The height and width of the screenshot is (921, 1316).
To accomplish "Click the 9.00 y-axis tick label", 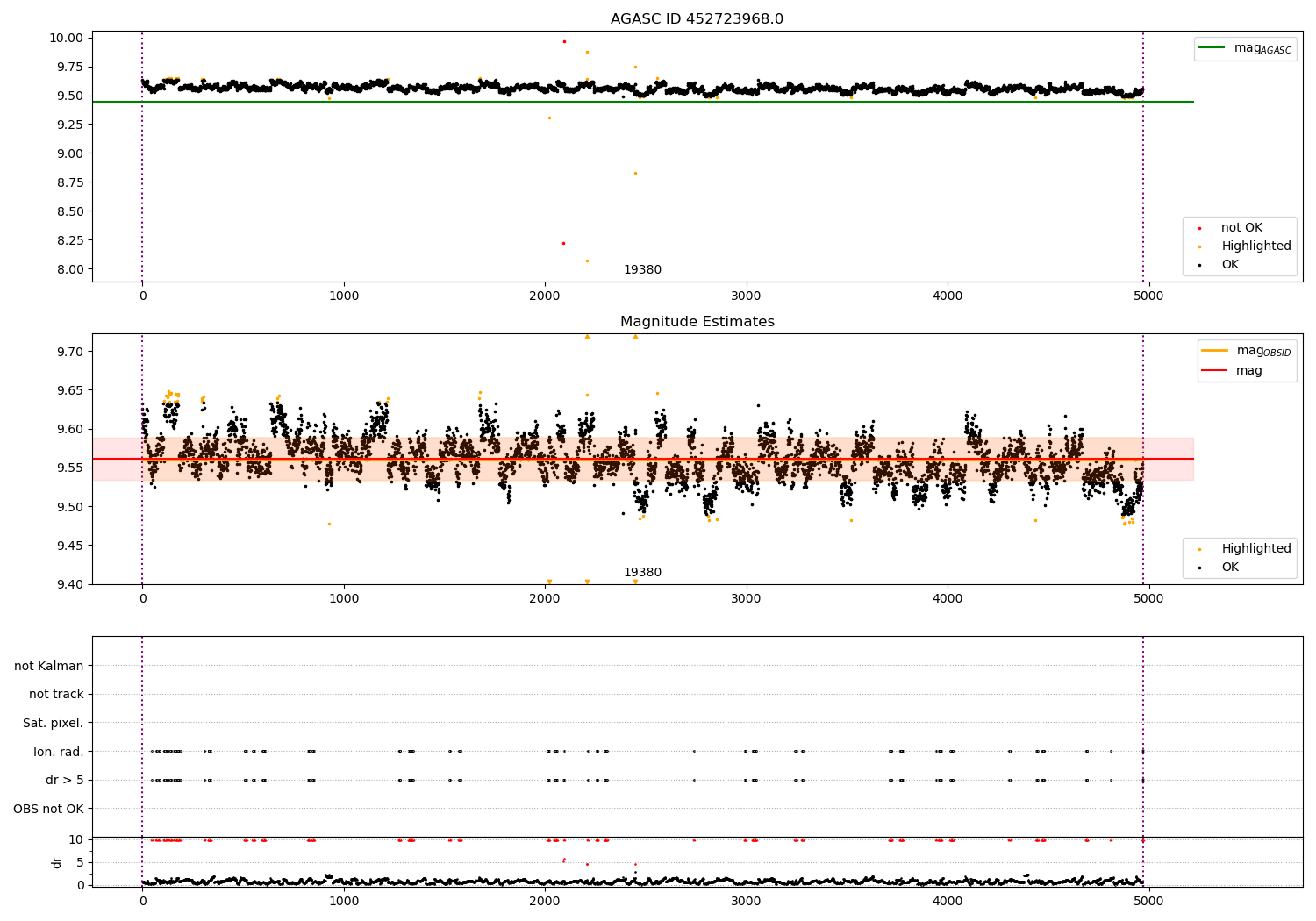I will [x=69, y=153].
